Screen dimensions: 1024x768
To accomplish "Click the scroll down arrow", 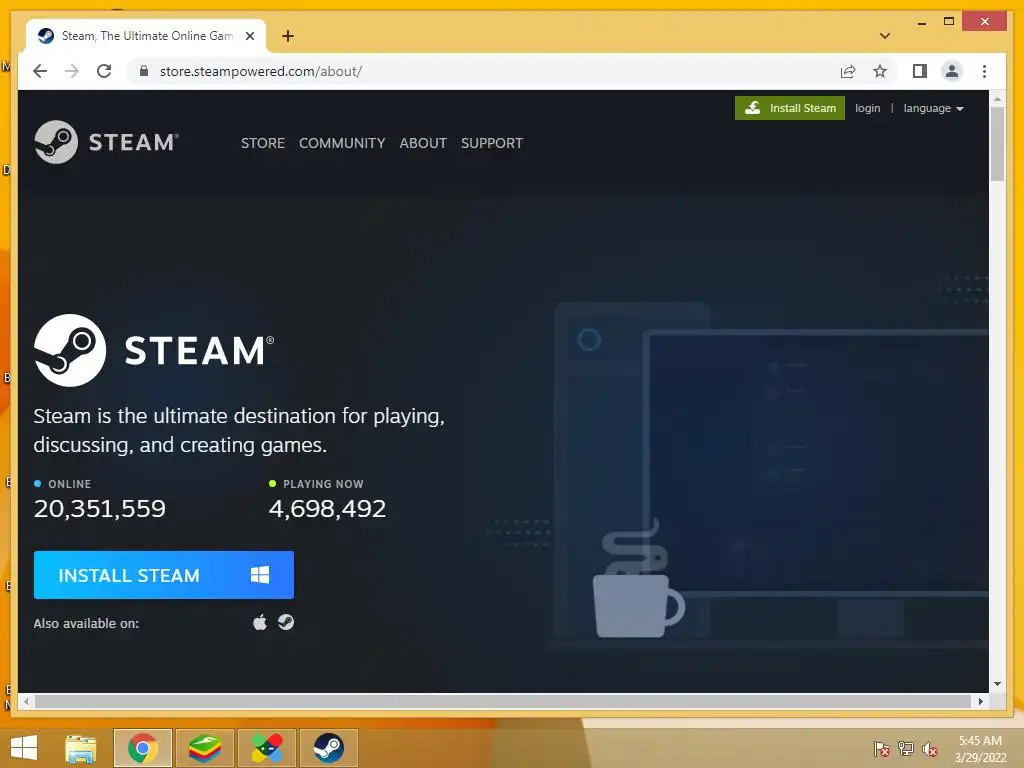I will point(997,684).
